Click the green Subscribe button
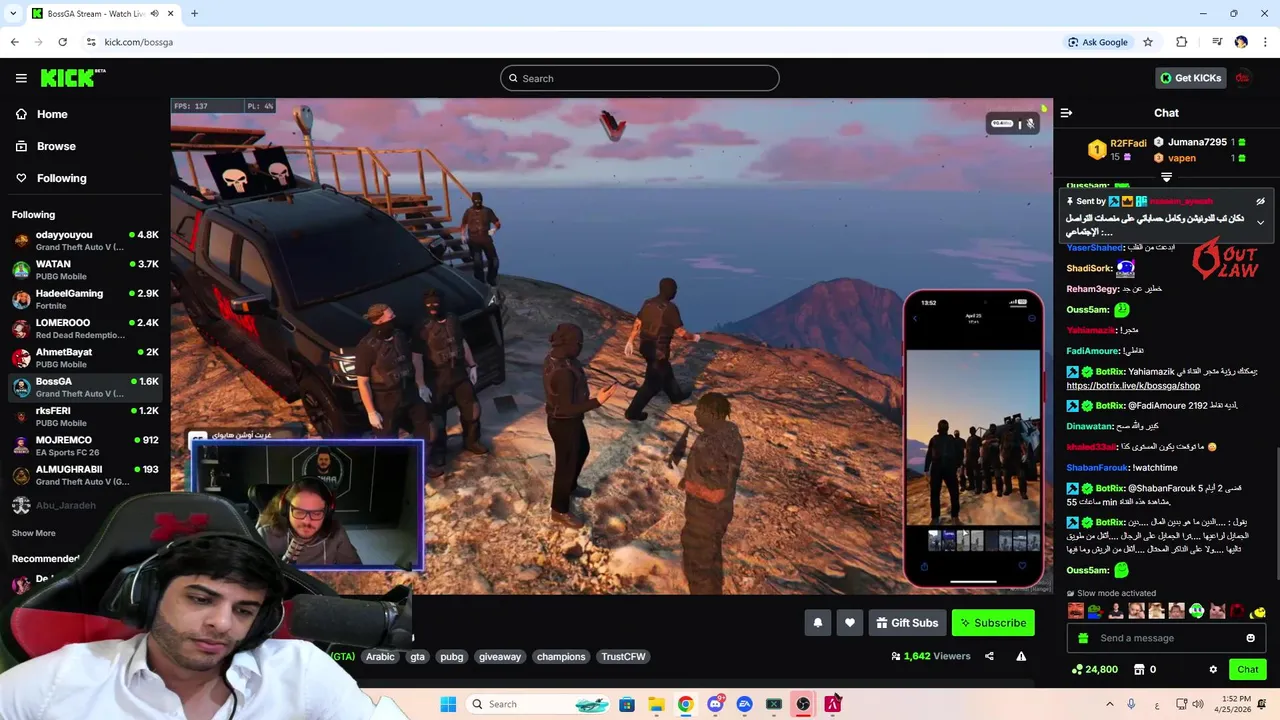The width and height of the screenshot is (1280, 720). coord(993,623)
